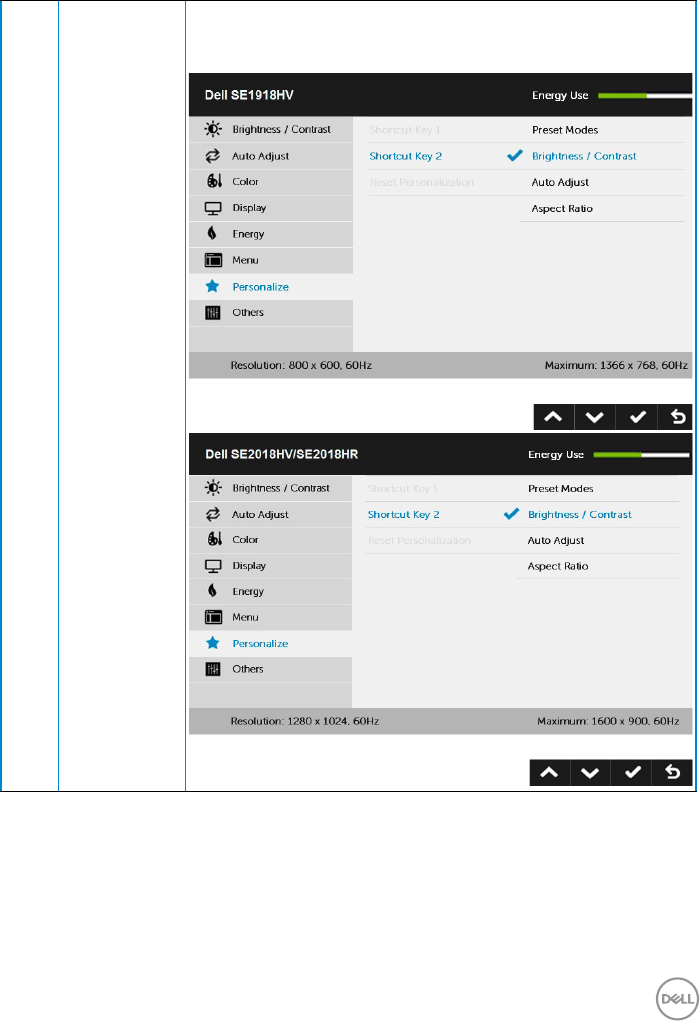The height and width of the screenshot is (1021, 700).
Task: Click the 'Dell SE1918HV' title text
Action: point(249,95)
